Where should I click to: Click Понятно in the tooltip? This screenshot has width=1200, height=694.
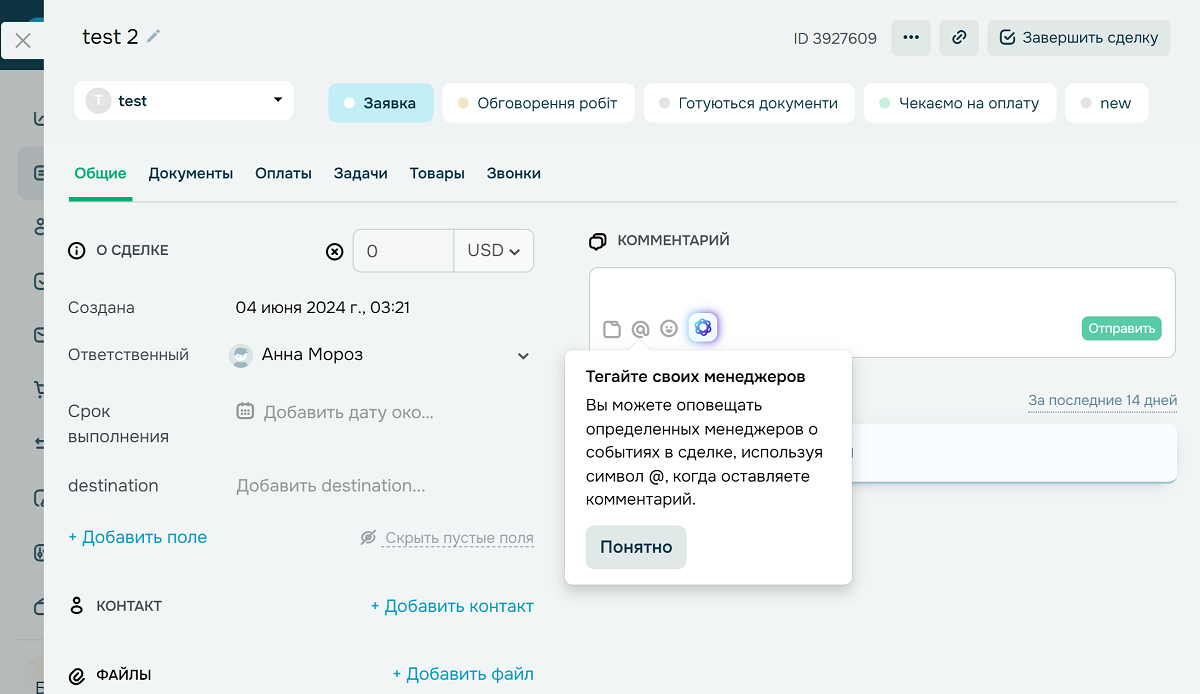point(636,547)
